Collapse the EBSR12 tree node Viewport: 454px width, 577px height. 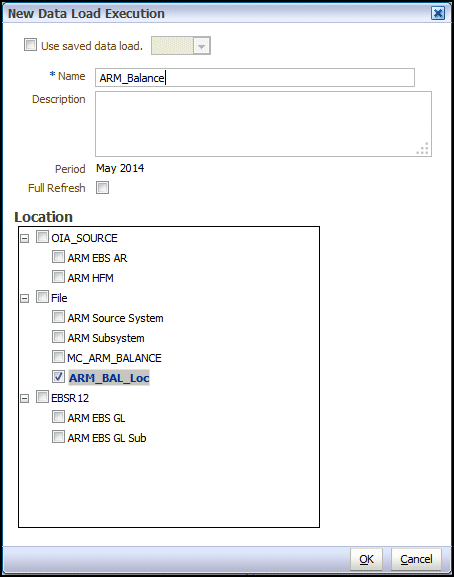pyautogui.click(x=24, y=398)
